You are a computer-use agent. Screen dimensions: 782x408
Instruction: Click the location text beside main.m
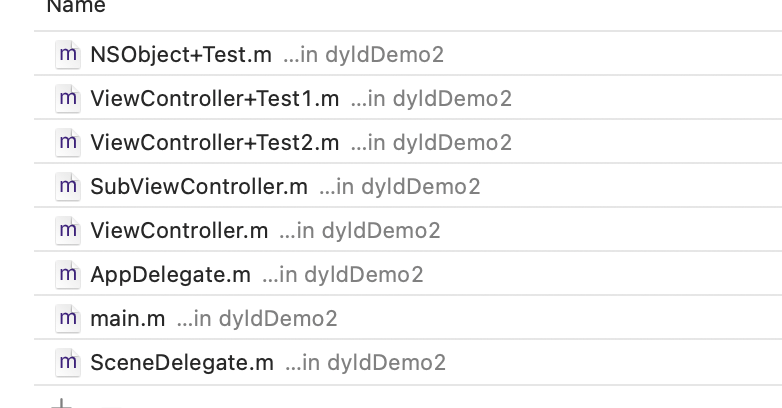[x=257, y=318]
